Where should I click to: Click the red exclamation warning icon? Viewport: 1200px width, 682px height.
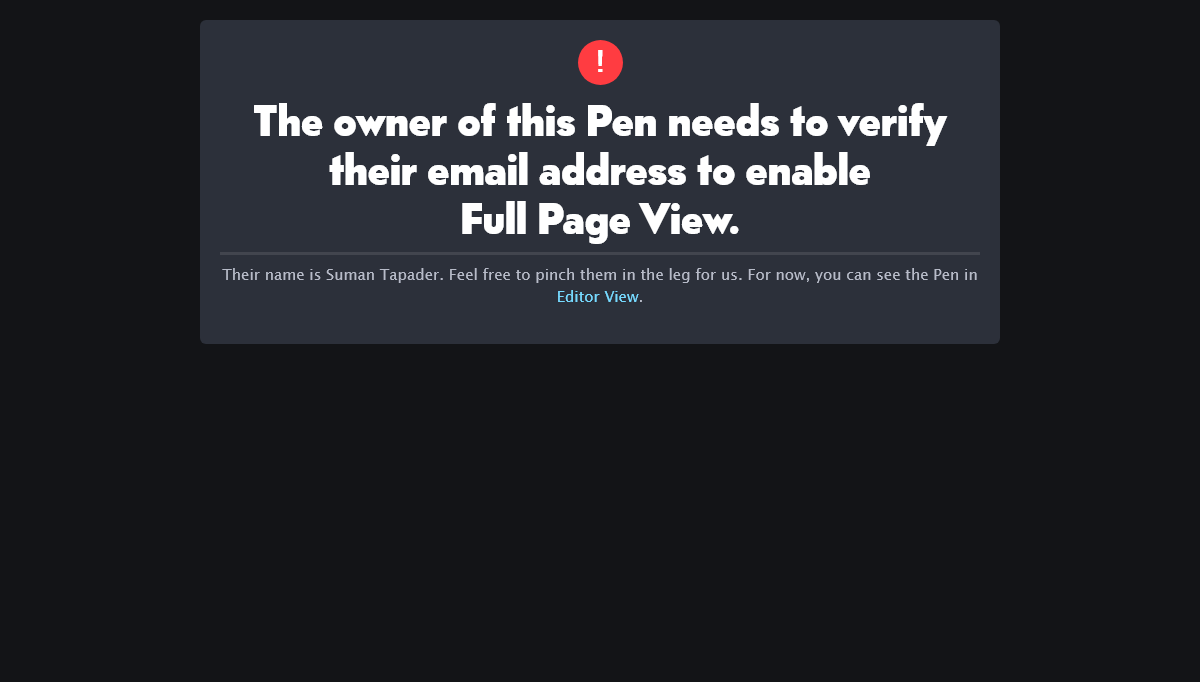point(600,63)
